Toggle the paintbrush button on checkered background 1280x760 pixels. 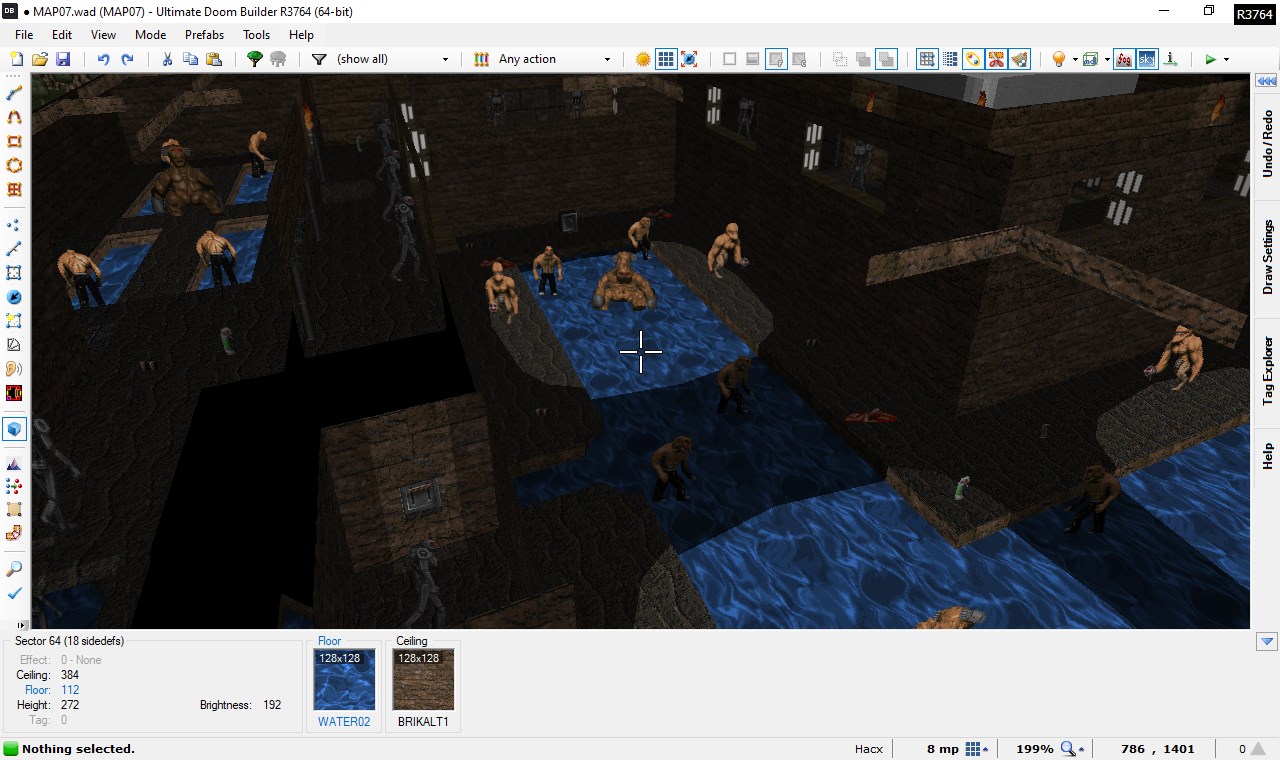1019,59
